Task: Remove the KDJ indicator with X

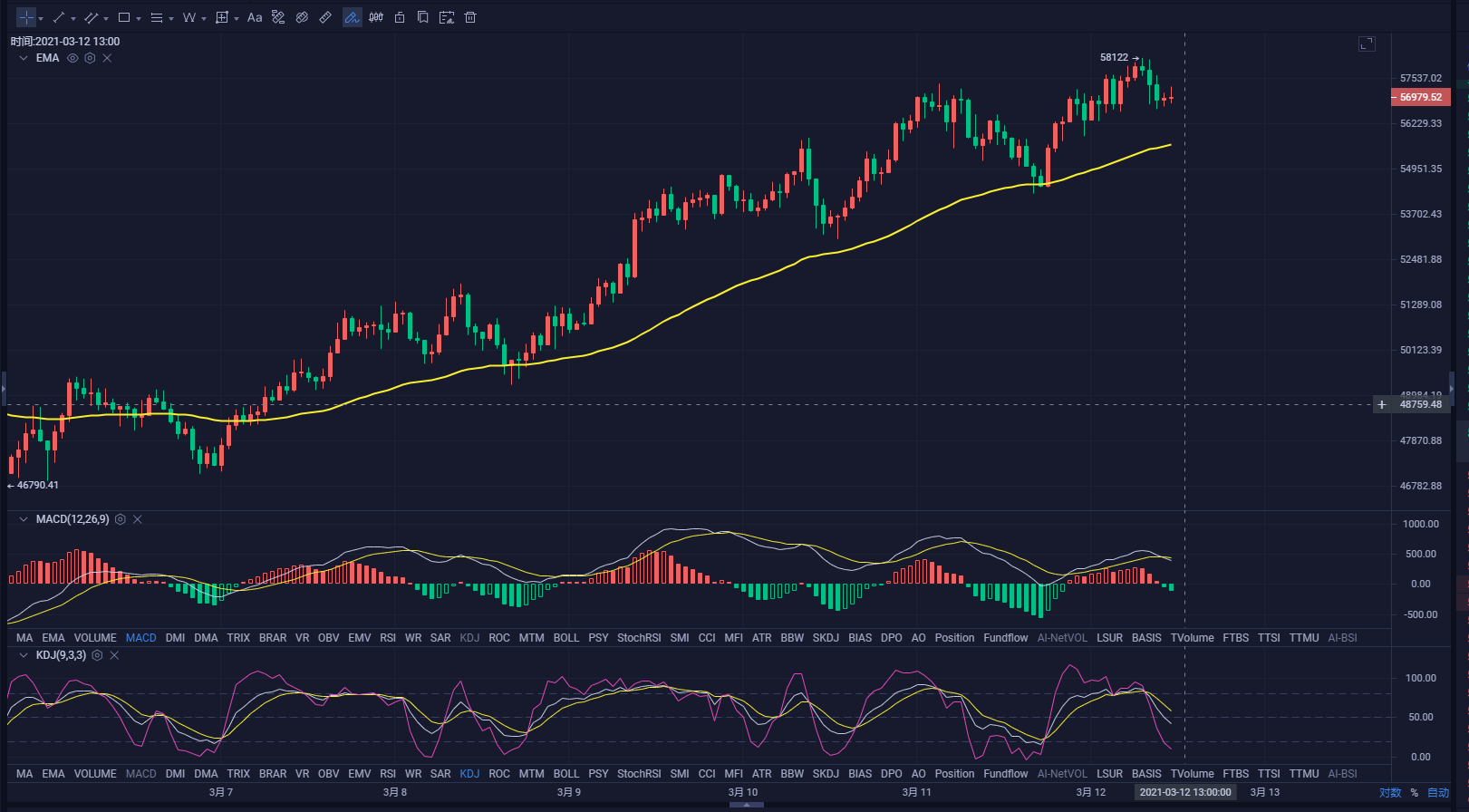Action: coord(114,655)
